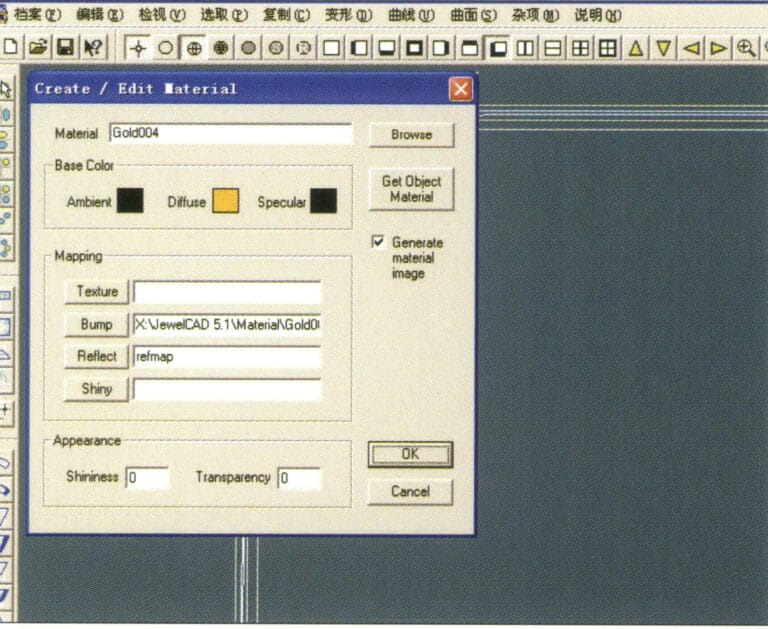Cancel the material dialog
Image resolution: width=768 pixels, height=629 pixels.
(x=410, y=491)
